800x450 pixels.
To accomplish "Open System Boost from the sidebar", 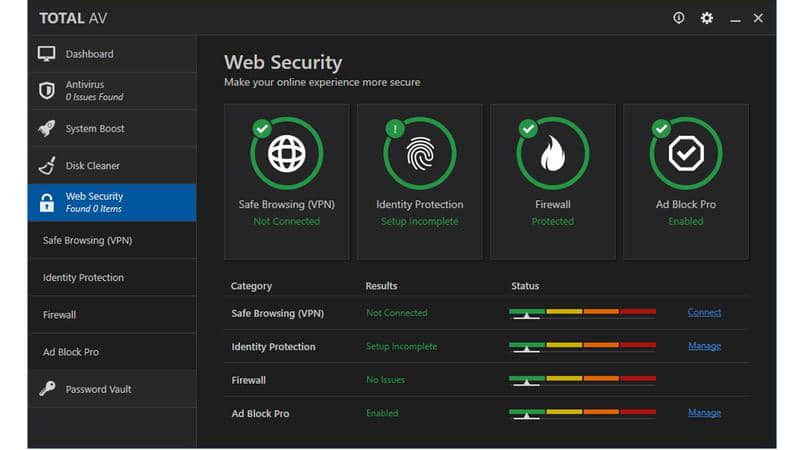I will click(x=113, y=128).
